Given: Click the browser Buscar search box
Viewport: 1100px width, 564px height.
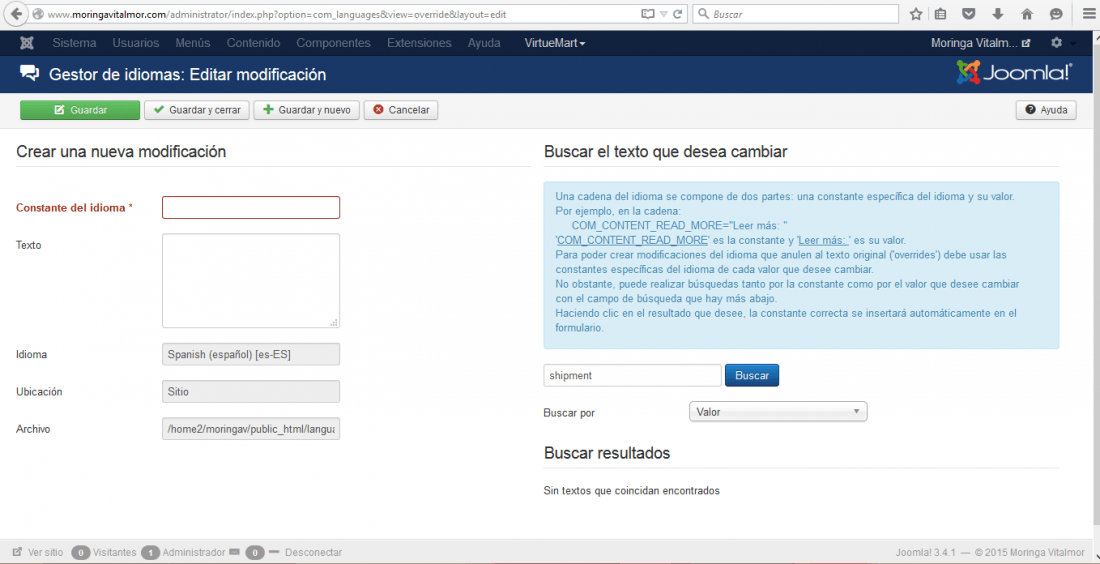Looking at the screenshot, I should coord(796,14).
